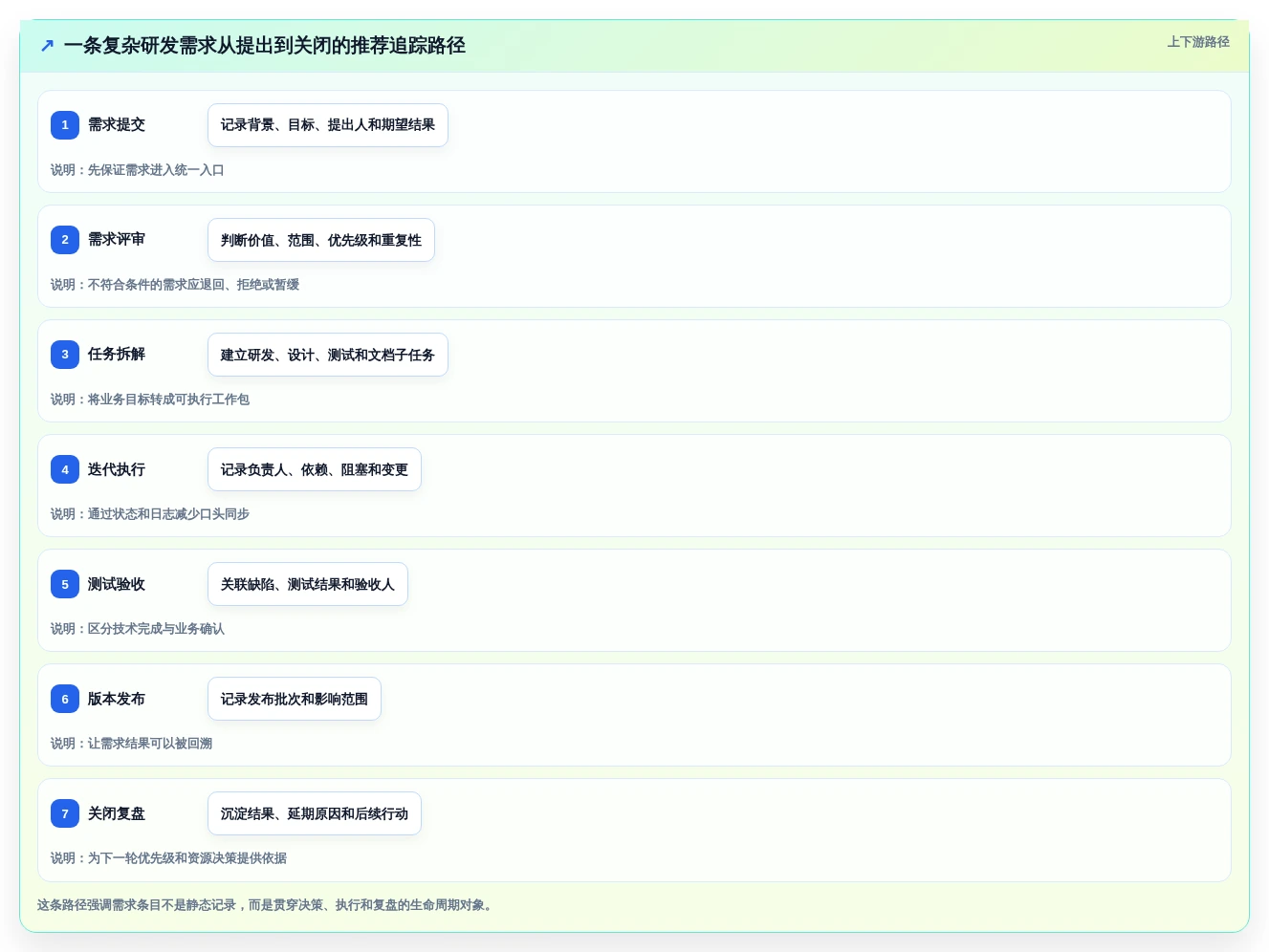Screen dimensions: 1269x952
Task: Click the 需求提交 step title
Action: tap(117, 124)
